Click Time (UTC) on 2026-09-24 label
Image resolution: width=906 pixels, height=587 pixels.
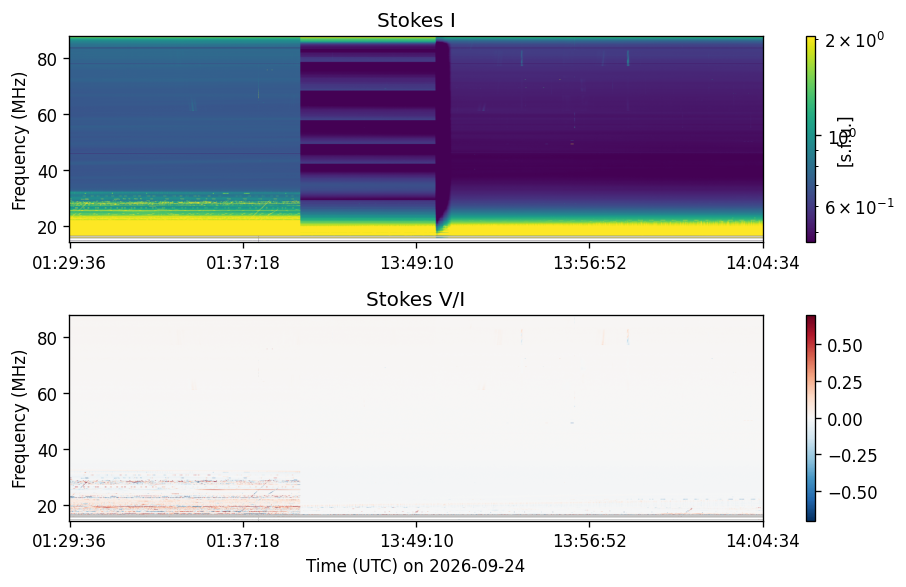[x=415, y=566]
